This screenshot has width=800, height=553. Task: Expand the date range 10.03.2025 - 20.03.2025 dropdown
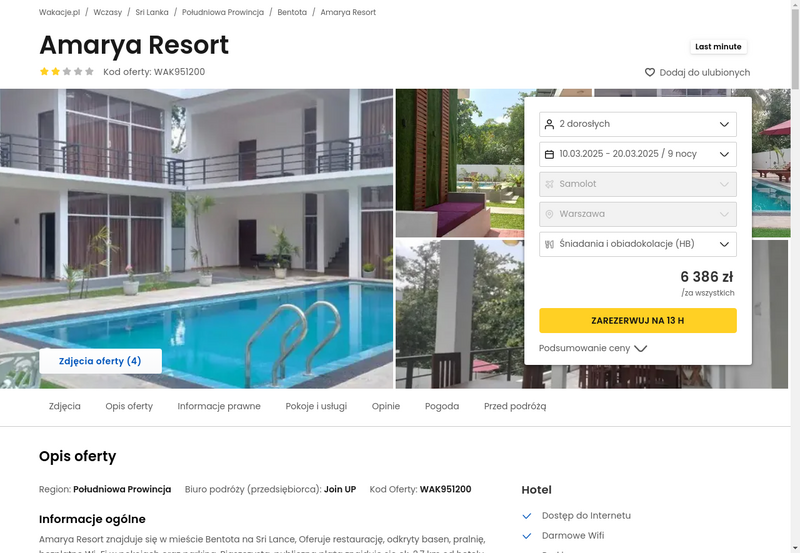[x=638, y=154]
